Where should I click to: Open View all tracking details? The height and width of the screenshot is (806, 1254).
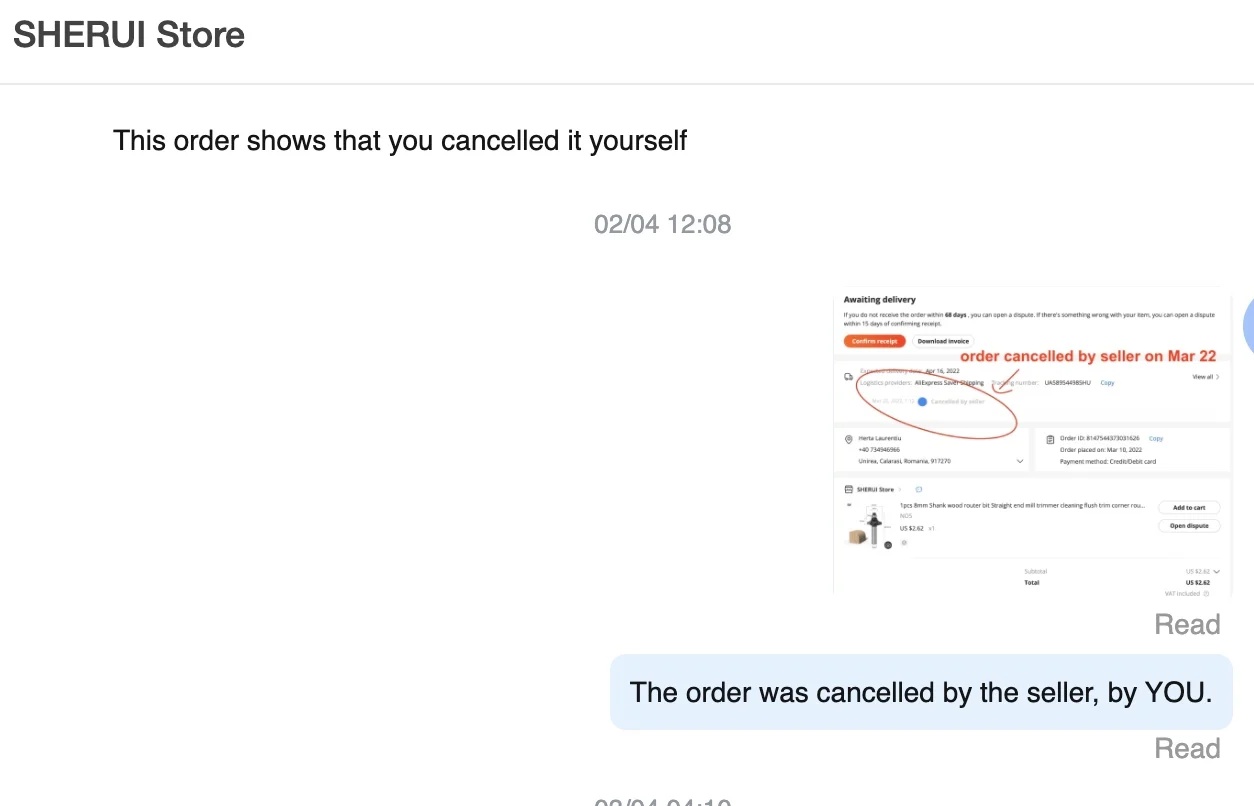(1205, 377)
